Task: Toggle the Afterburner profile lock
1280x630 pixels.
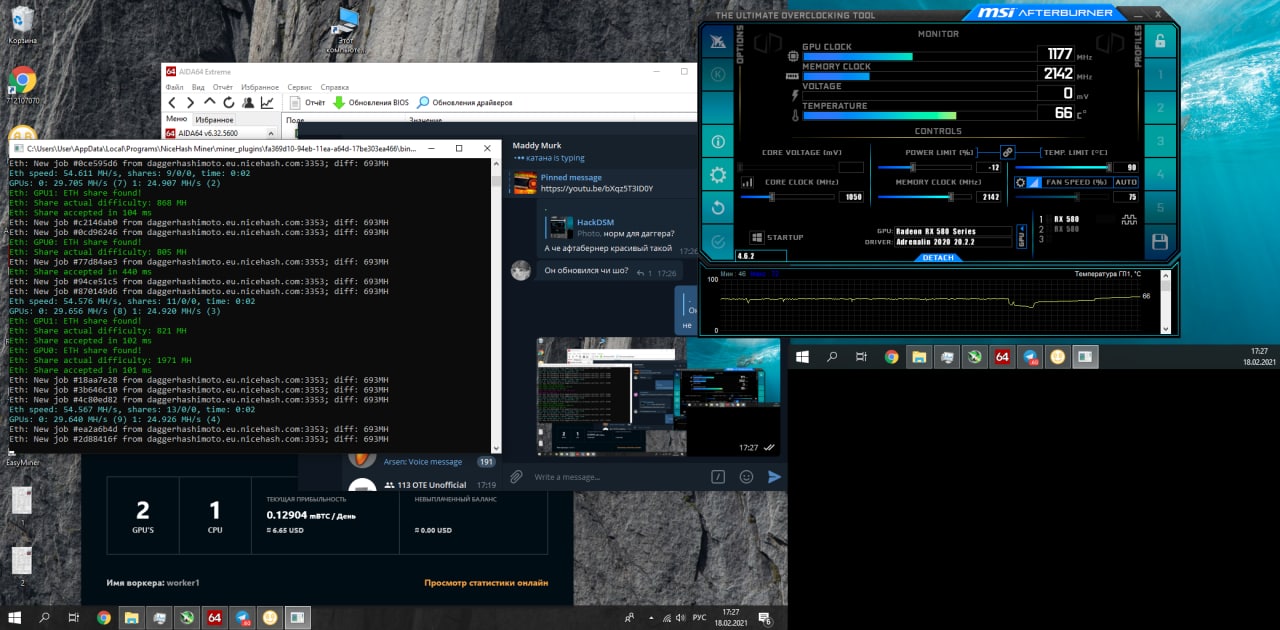Action: coord(1160,42)
